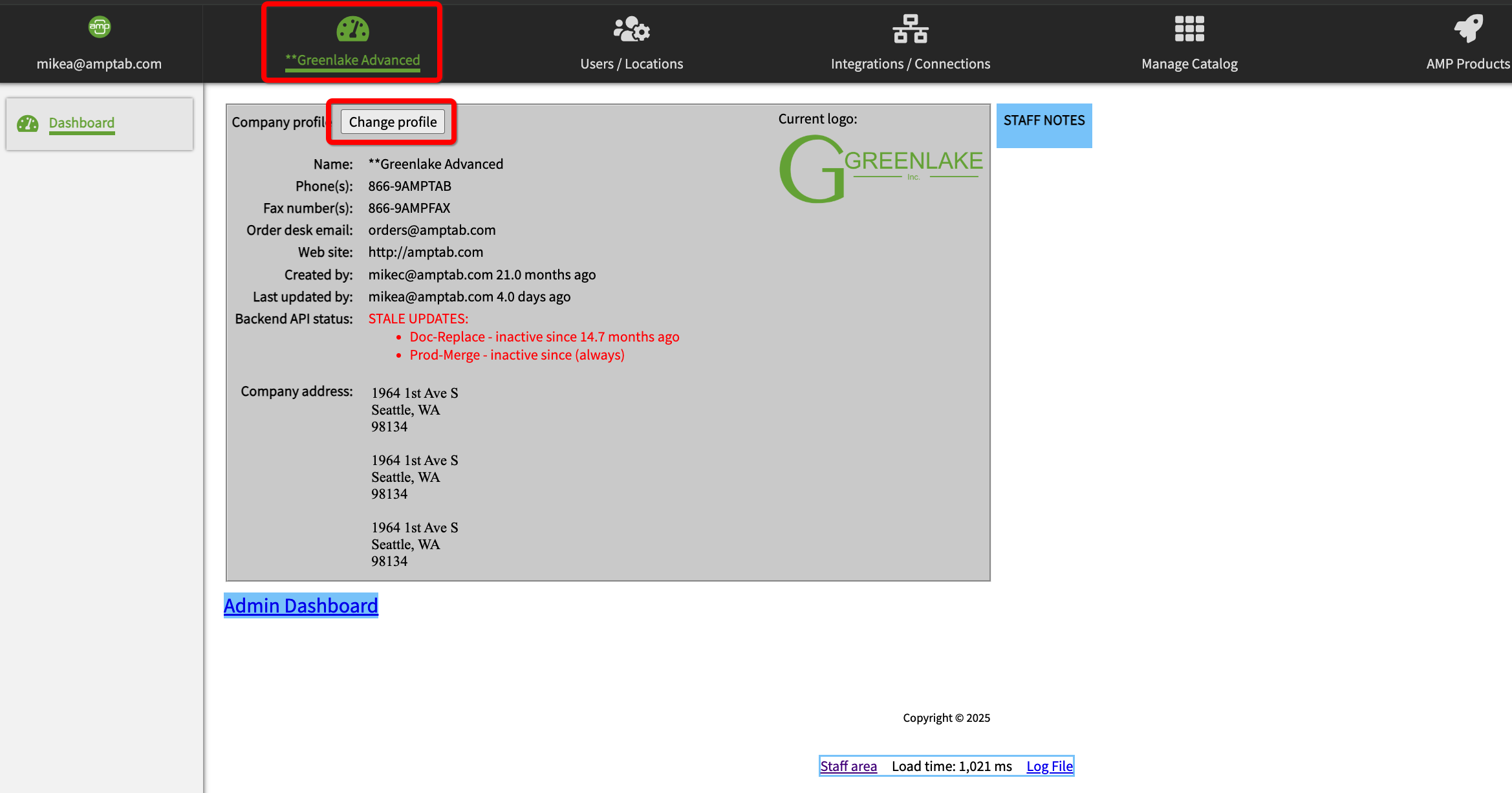Click the Manage Catalog grid icon
The image size is (1512, 793).
click(1189, 29)
